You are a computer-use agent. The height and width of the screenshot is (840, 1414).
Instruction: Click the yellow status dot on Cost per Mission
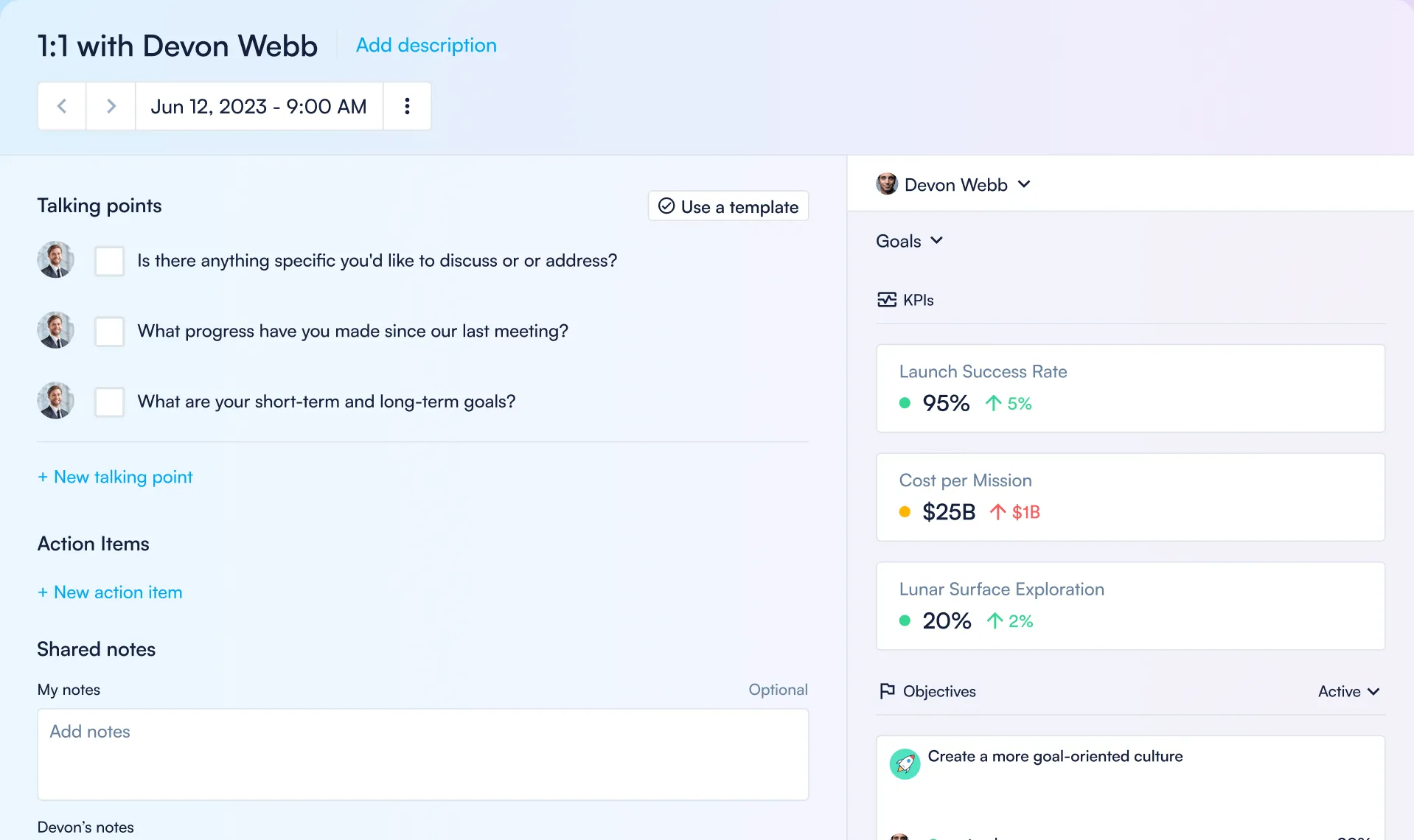[x=905, y=511]
